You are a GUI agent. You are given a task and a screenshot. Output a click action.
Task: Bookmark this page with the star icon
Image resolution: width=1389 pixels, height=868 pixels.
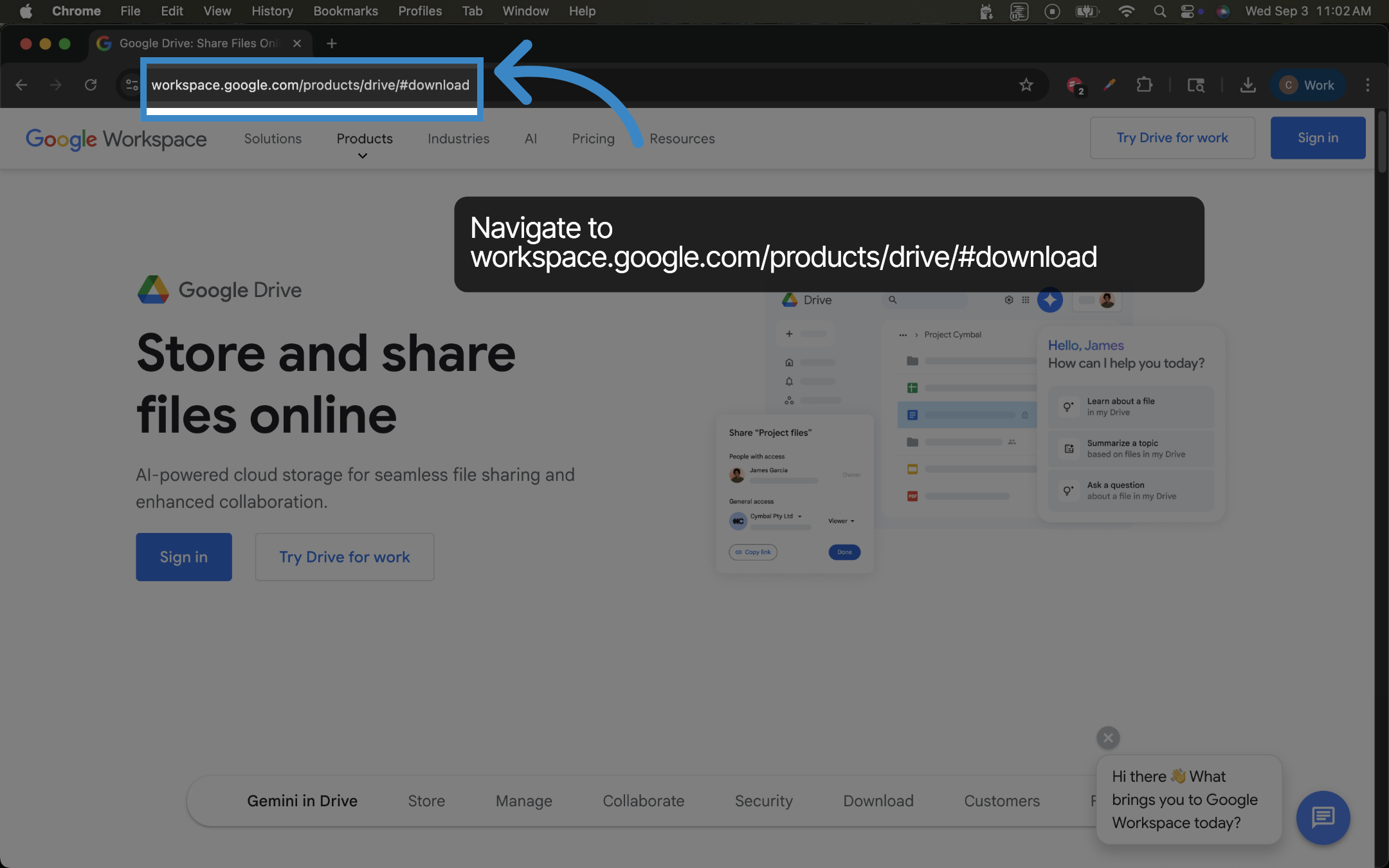point(1026,85)
